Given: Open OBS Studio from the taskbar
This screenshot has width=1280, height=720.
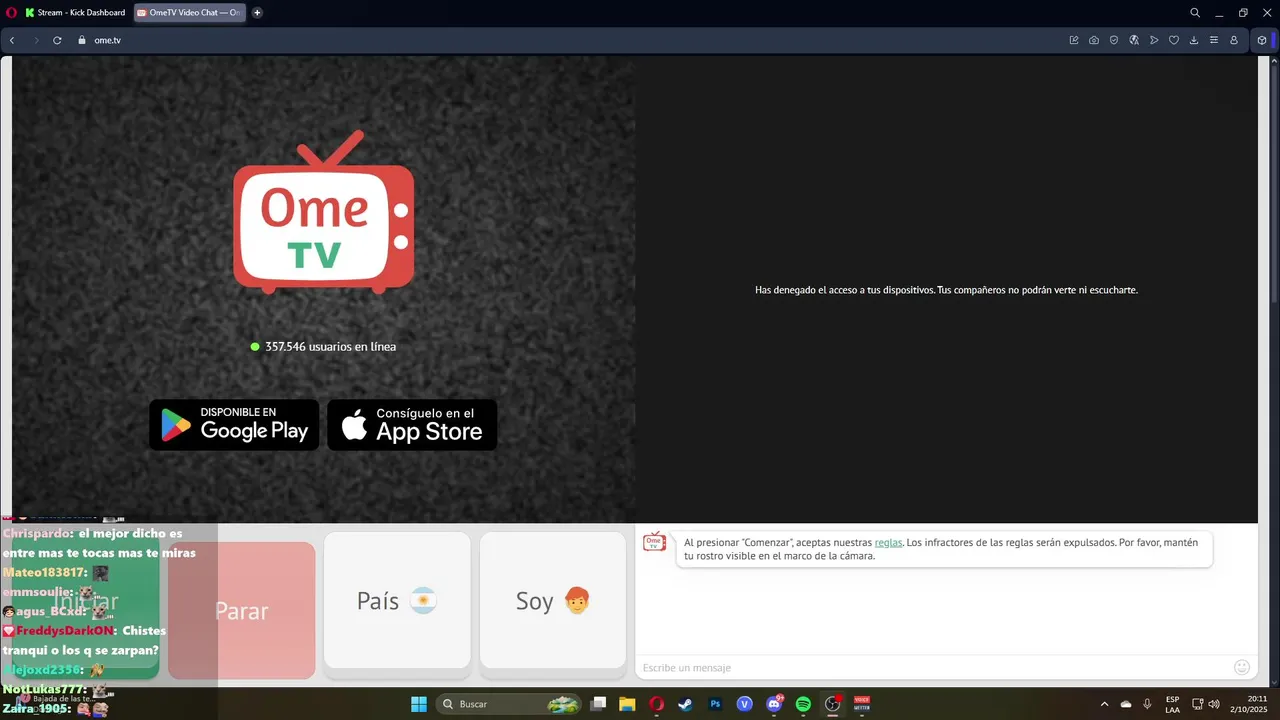Looking at the screenshot, I should (x=832, y=704).
